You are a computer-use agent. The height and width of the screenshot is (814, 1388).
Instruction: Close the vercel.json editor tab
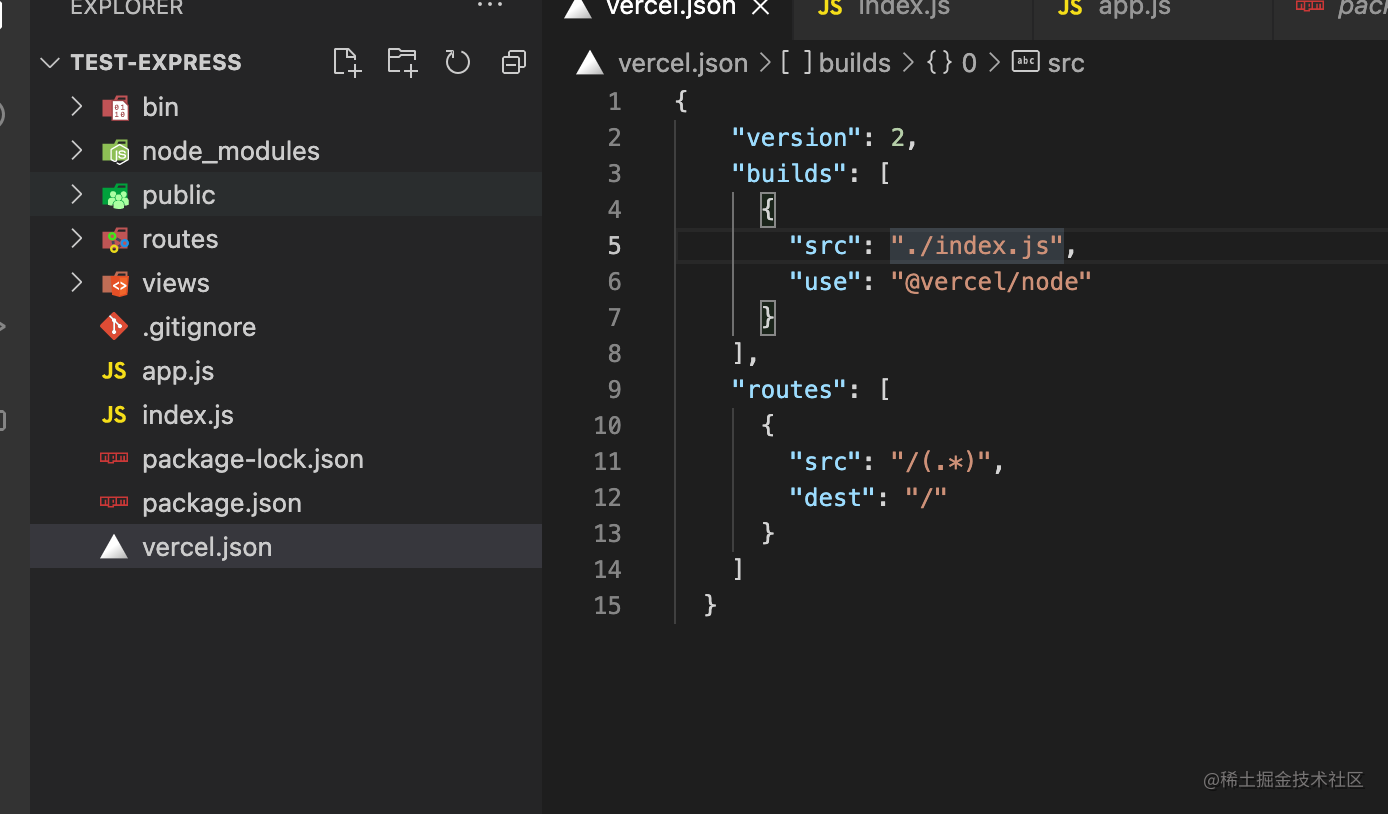[760, 8]
